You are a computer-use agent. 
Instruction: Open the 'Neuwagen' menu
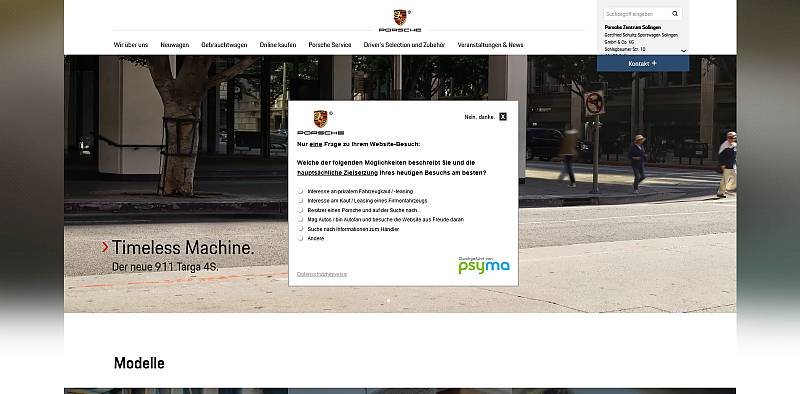tap(174, 45)
